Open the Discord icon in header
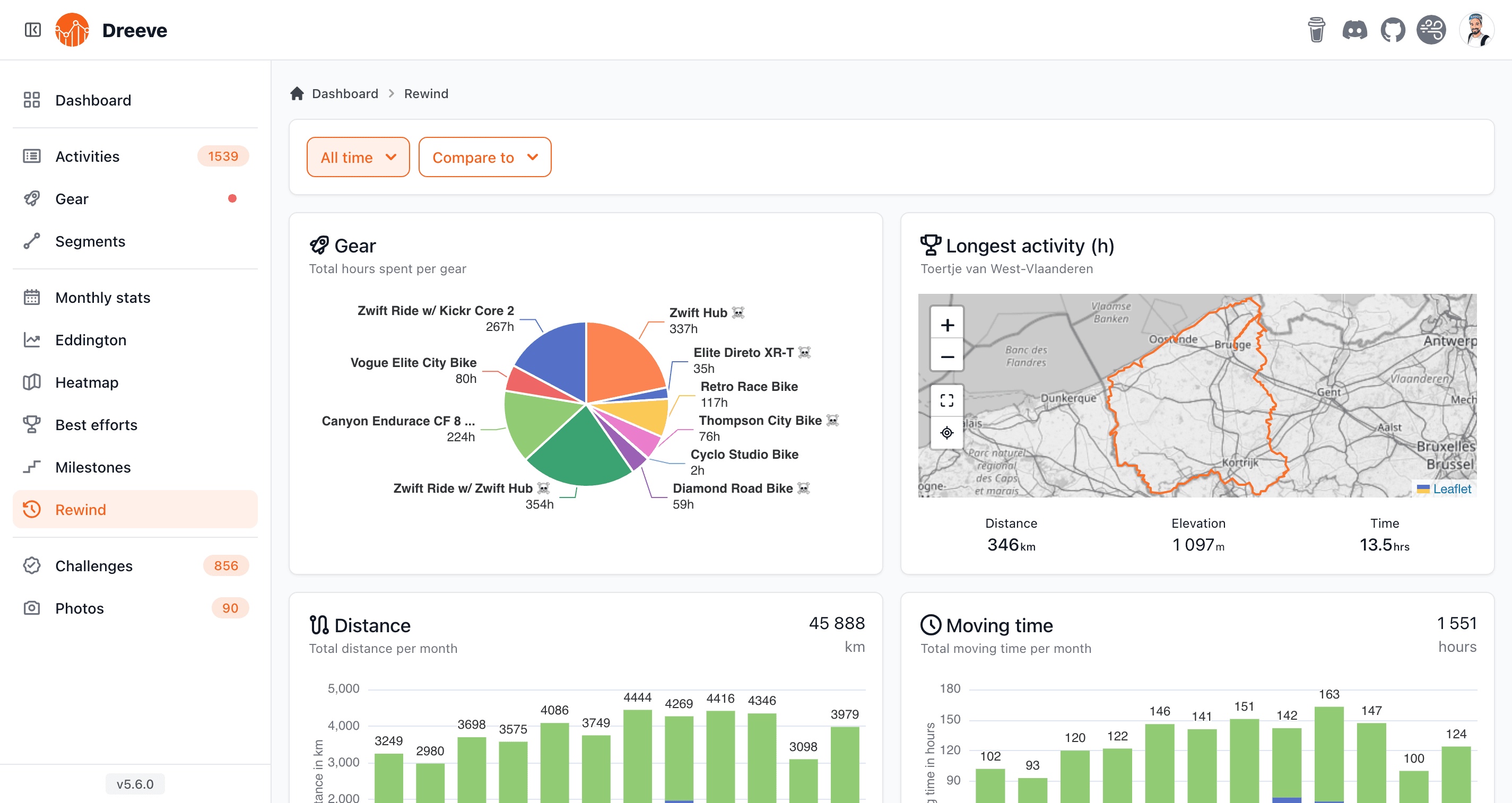 click(x=1354, y=30)
